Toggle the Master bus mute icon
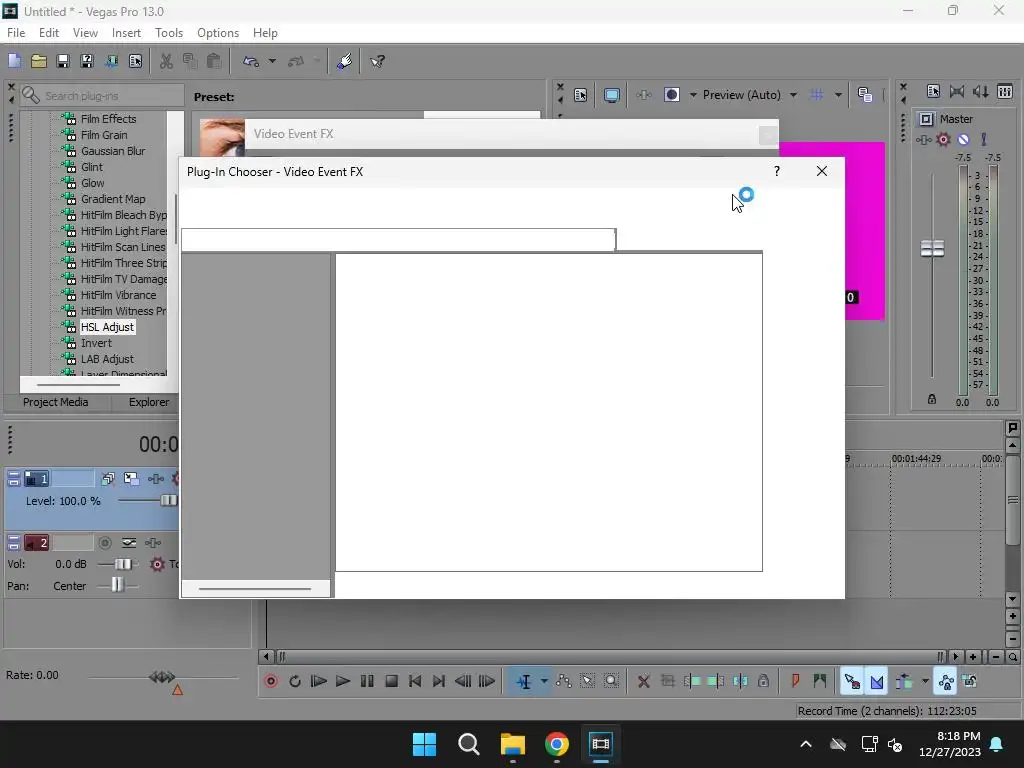 [963, 139]
